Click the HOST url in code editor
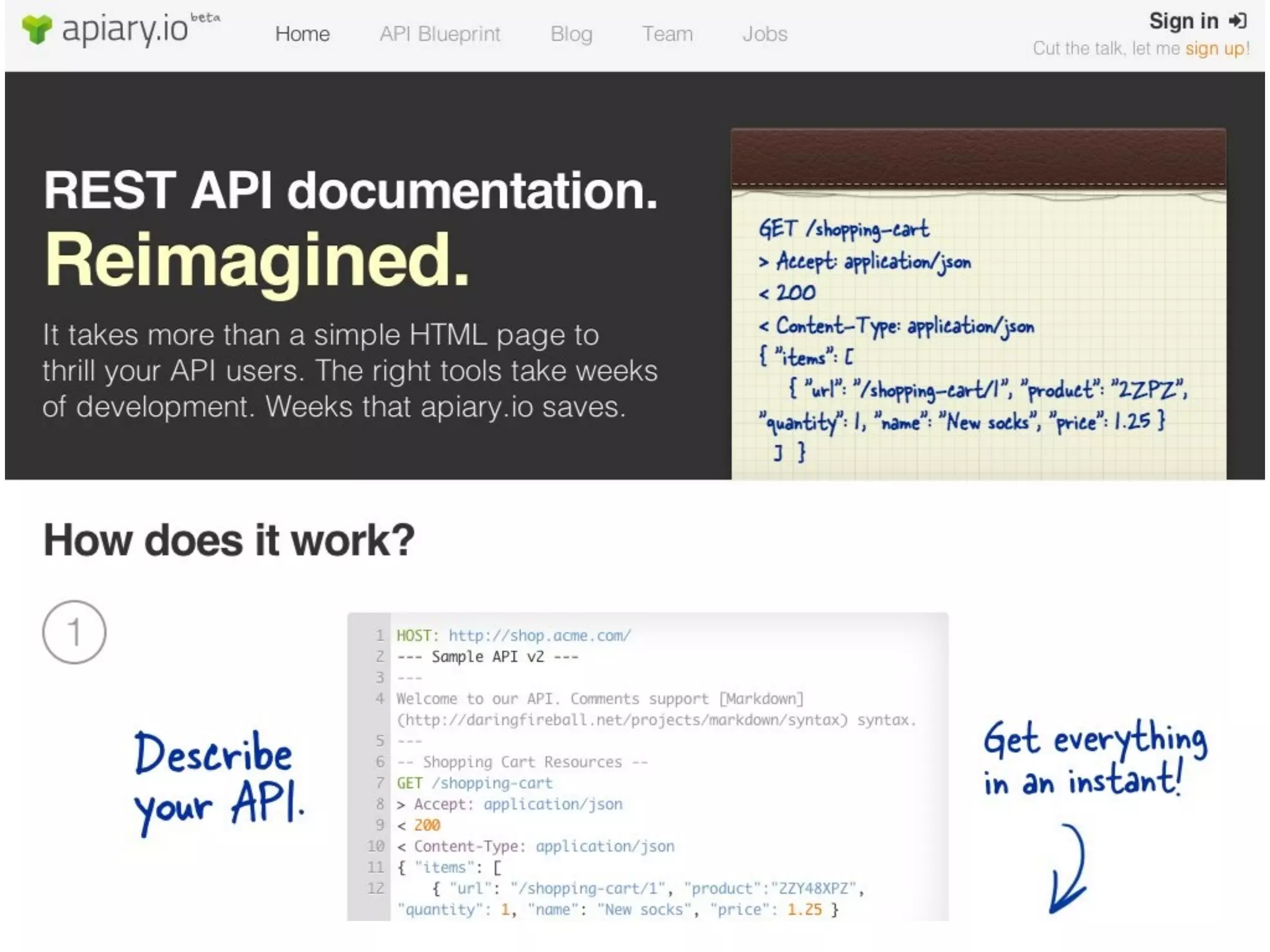This screenshot has height=952, width=1270. coord(540,635)
